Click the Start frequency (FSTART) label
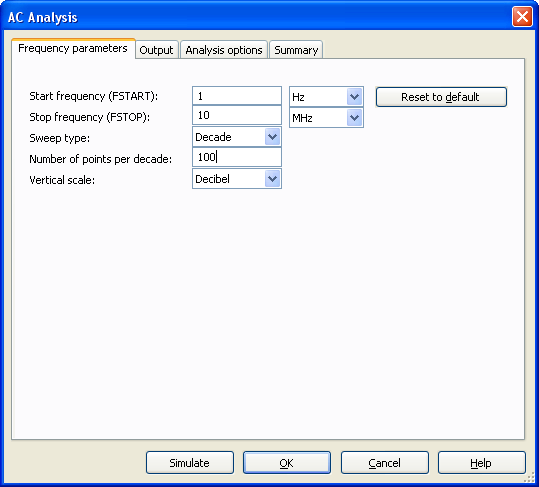 [94, 96]
